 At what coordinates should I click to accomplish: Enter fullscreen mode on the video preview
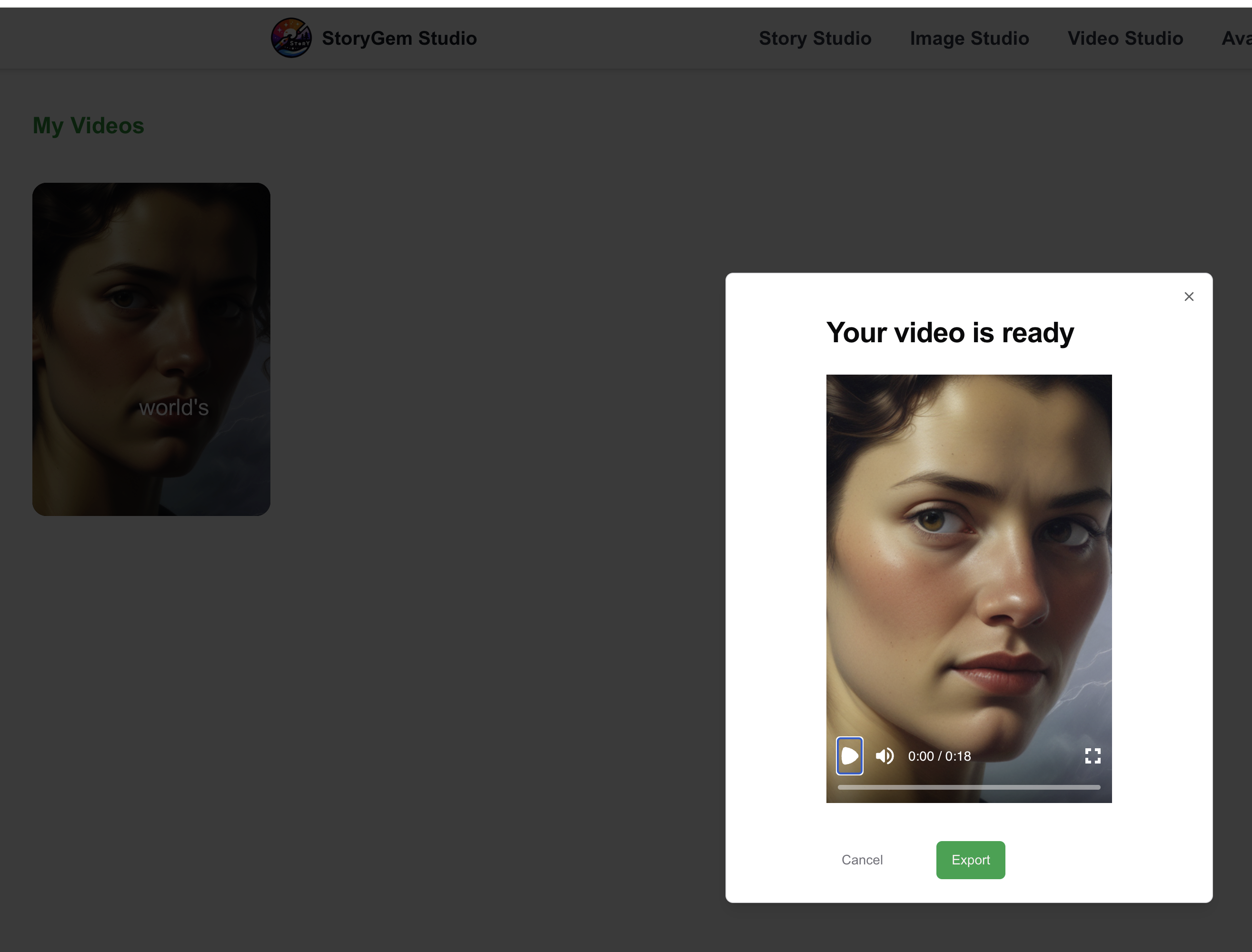1093,756
